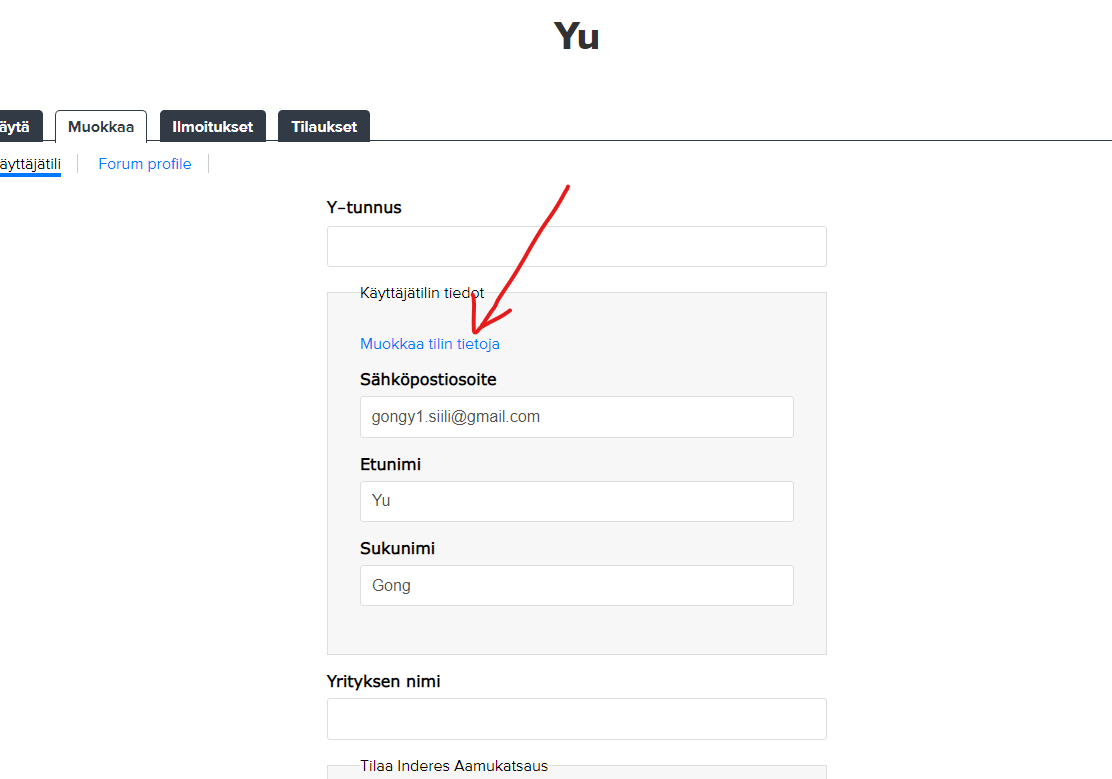Click the Yu page heading
Screen dimensions: 1112x779
576,37
